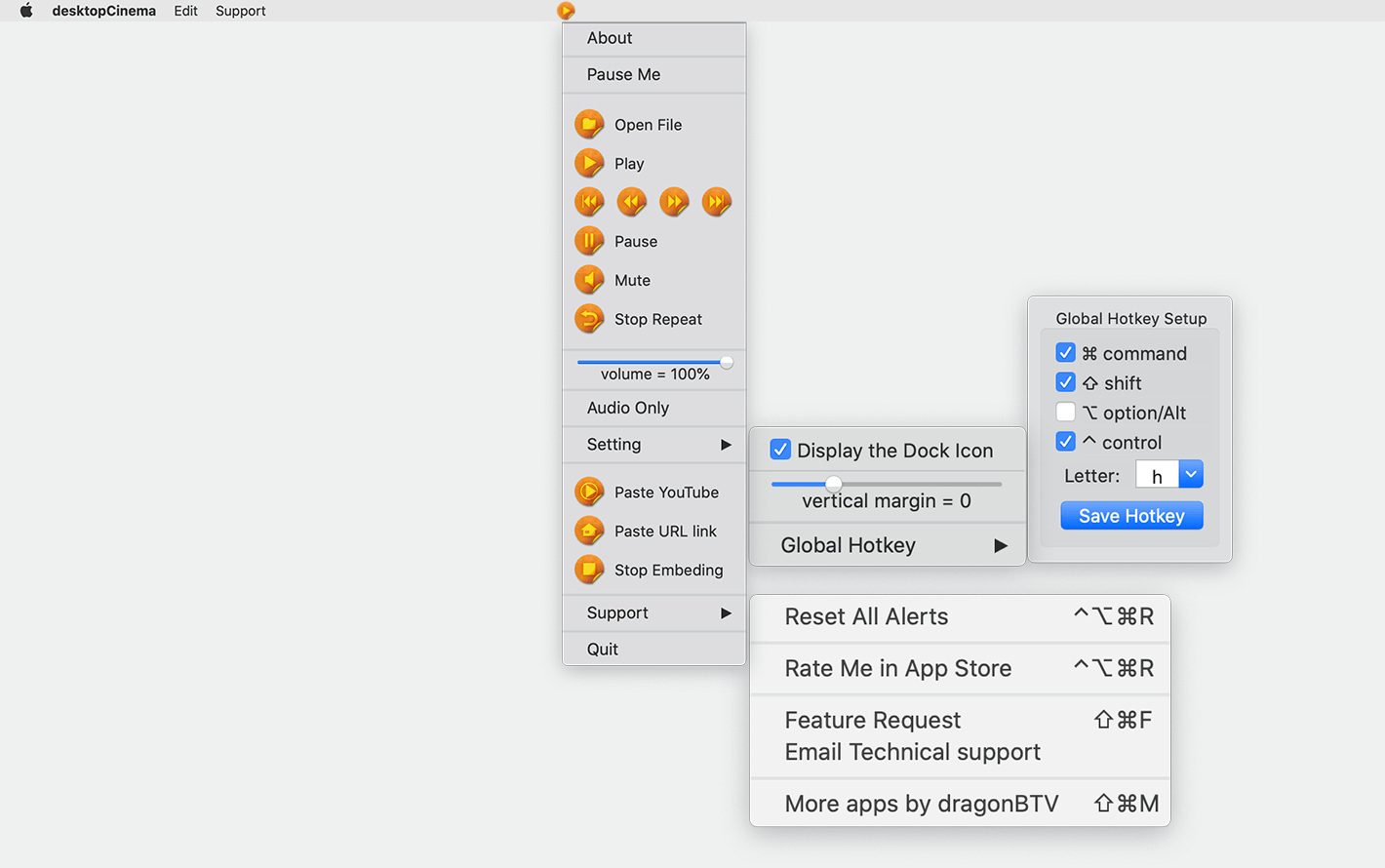Screen dimensions: 1385x868
Task: Click the rewind icon
Action: point(632,202)
